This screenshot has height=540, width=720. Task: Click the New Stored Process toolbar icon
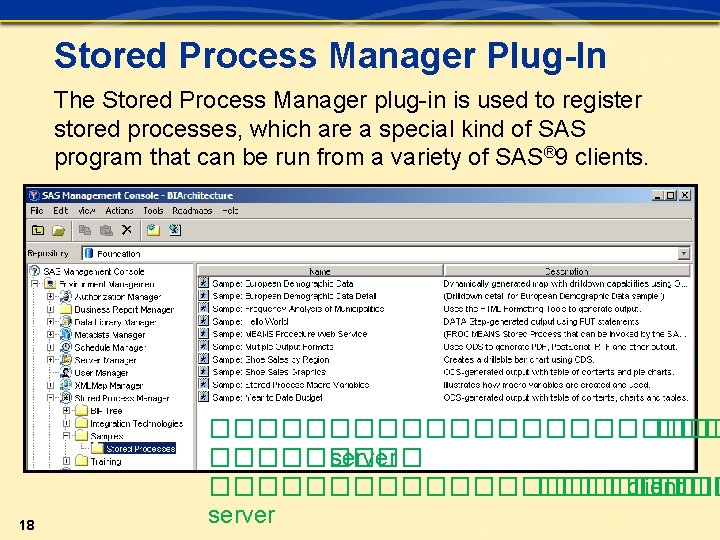coord(175,230)
